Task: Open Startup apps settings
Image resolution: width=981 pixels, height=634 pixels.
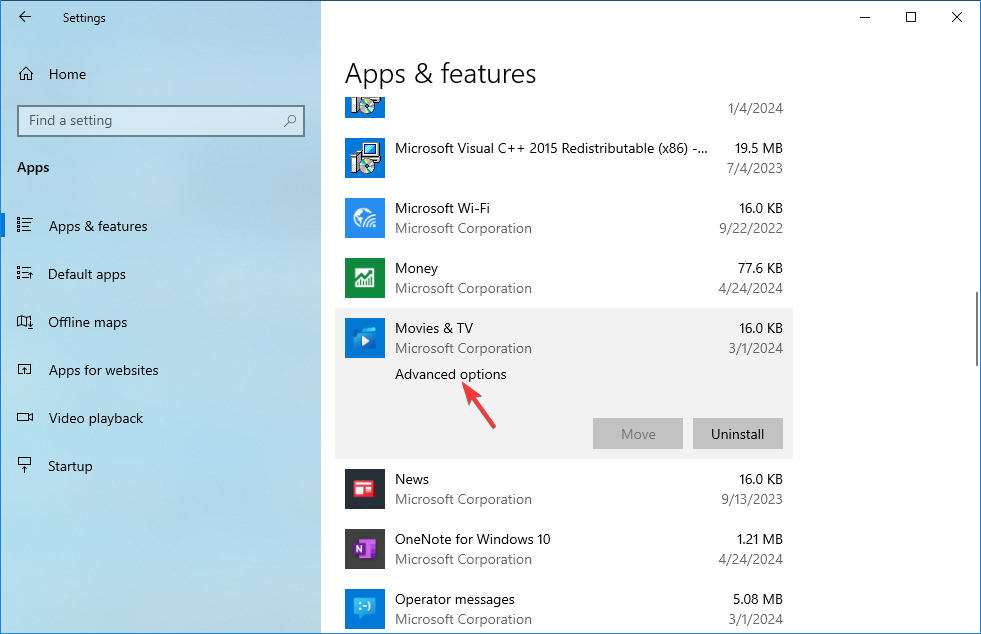Action: pyautogui.click(x=70, y=466)
